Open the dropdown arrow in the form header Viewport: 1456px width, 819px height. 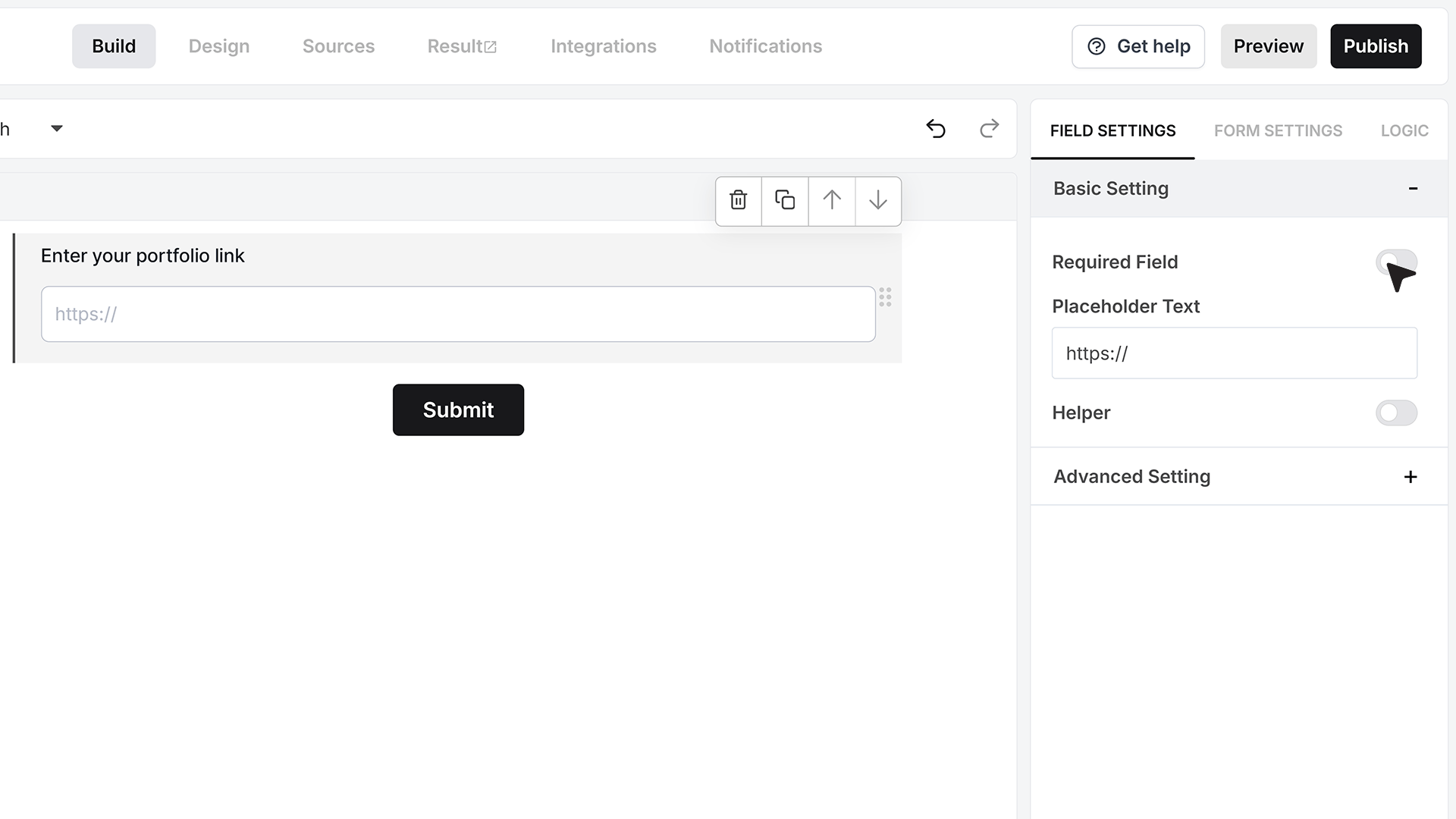57,129
